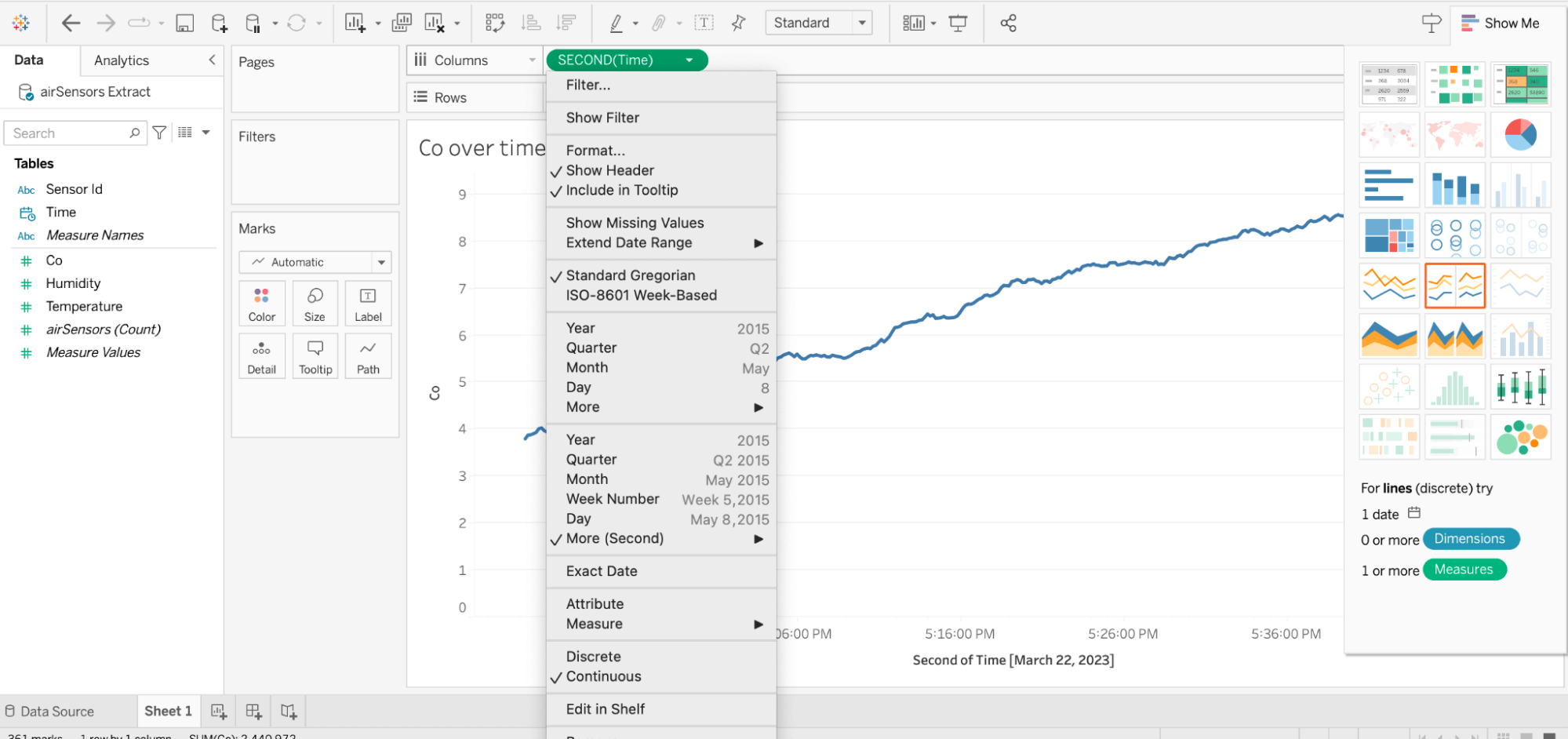Expand the Automatic mark type dropdown

pos(315,262)
